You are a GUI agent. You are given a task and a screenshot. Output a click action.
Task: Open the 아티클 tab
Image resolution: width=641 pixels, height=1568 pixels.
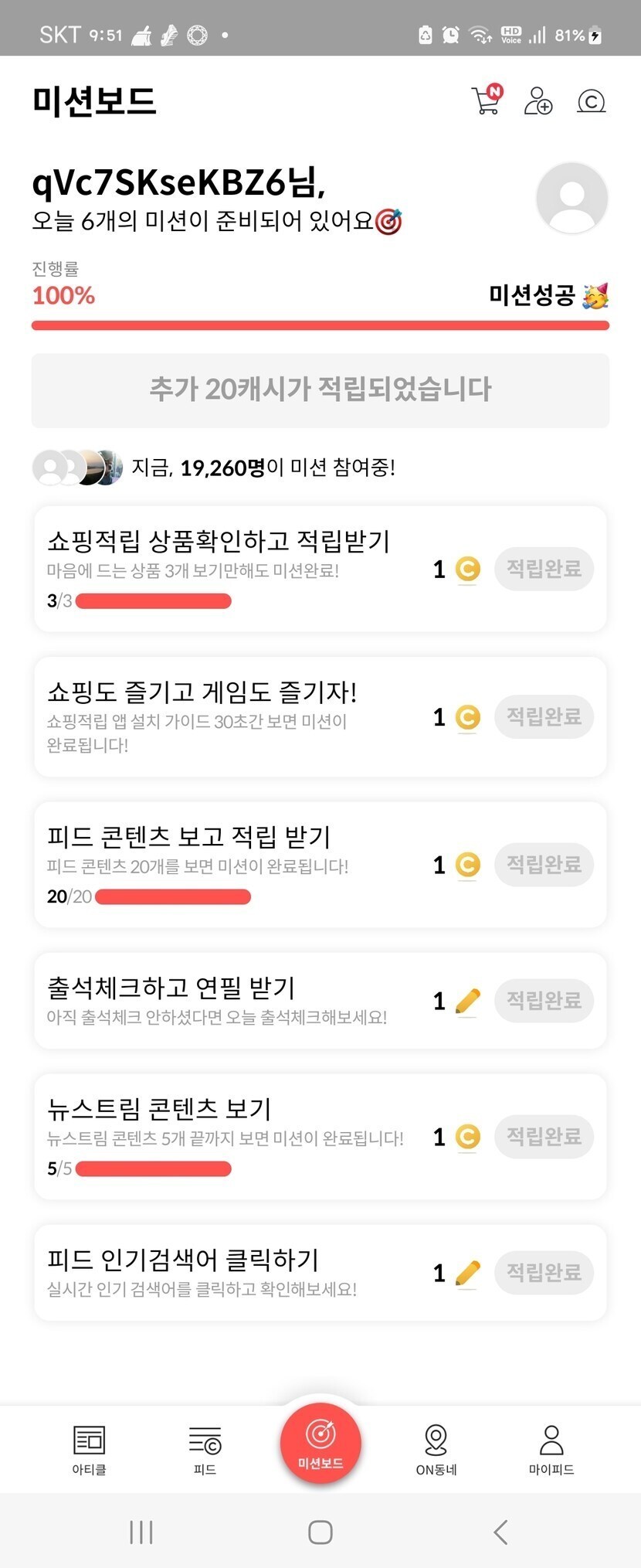tap(89, 1448)
